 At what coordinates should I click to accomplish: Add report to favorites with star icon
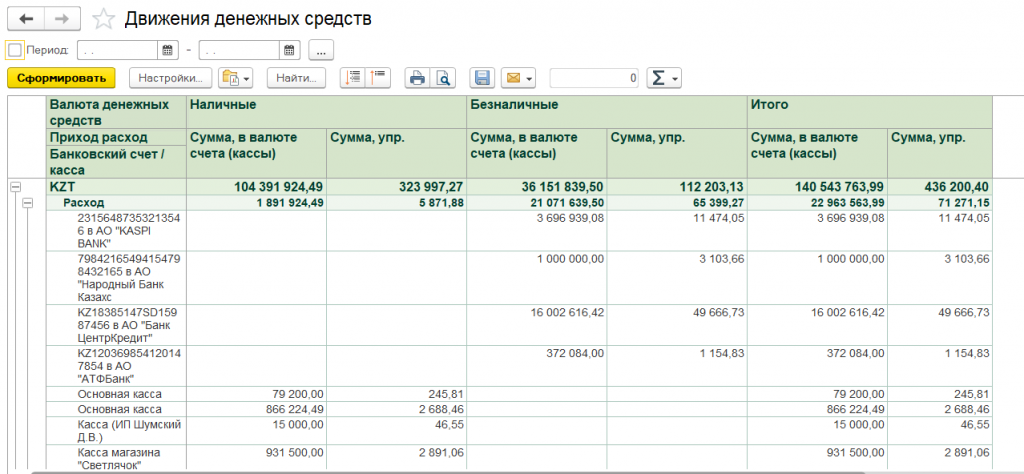(x=102, y=19)
